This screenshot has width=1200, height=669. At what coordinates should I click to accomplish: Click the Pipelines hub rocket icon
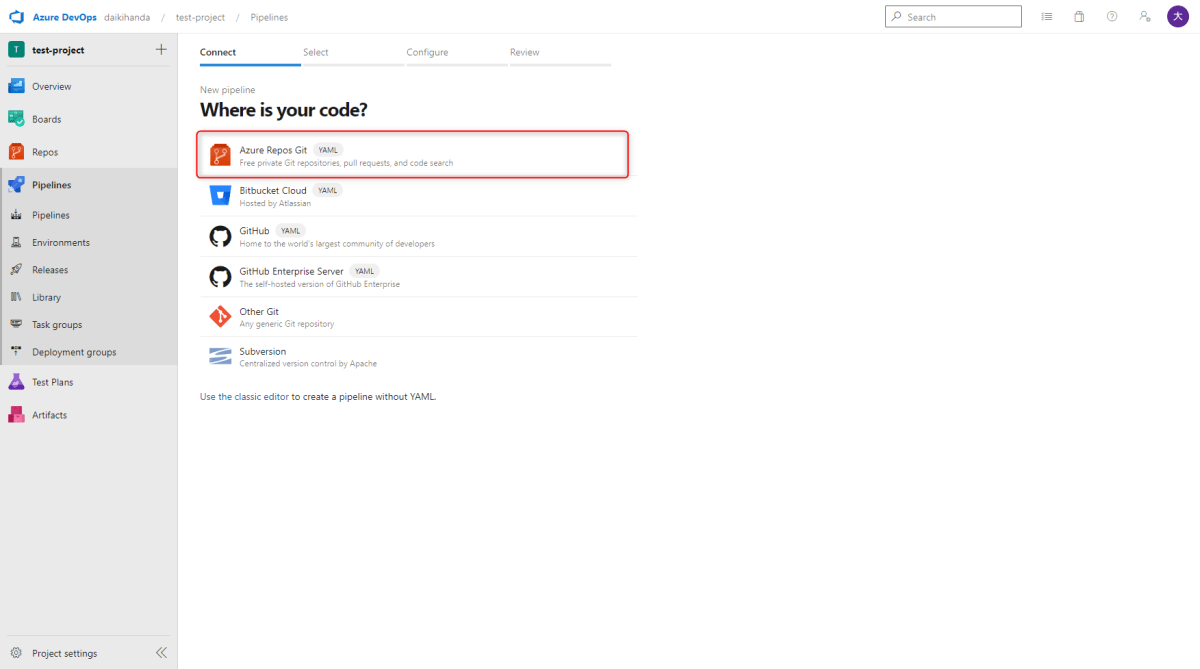16,185
